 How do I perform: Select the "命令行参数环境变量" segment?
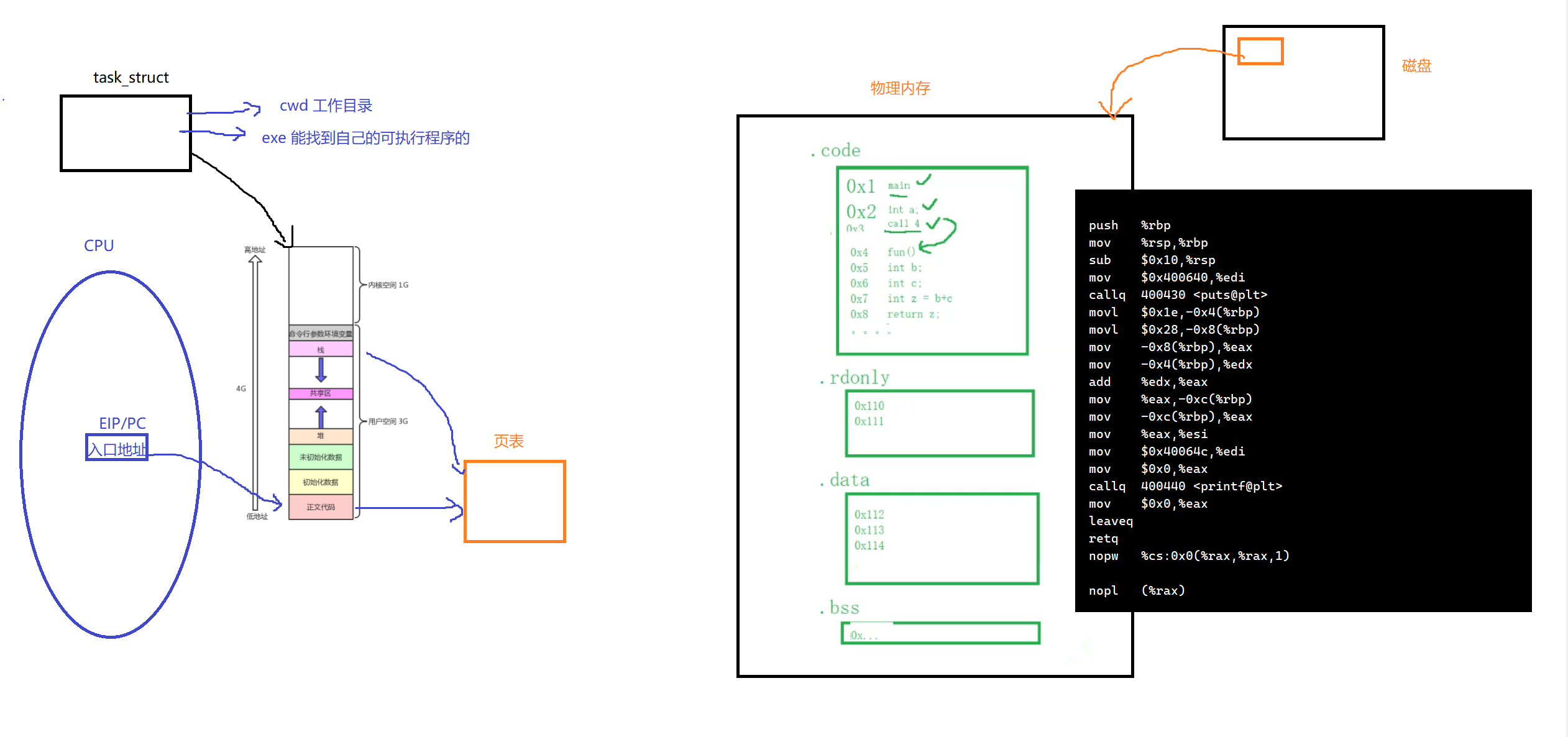click(321, 334)
